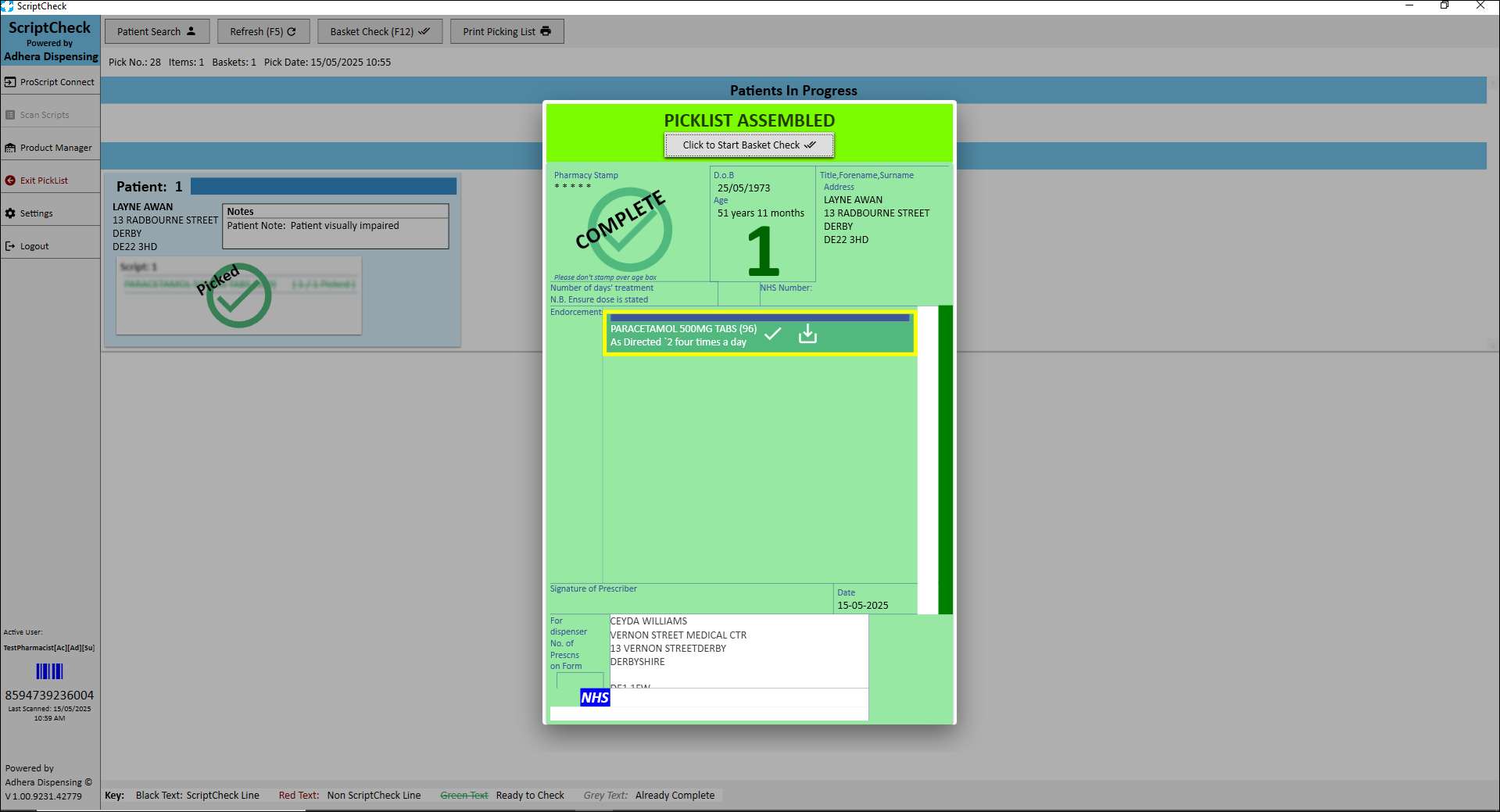The height and width of the screenshot is (812, 1500).
Task: Print the picking list
Action: (507, 31)
